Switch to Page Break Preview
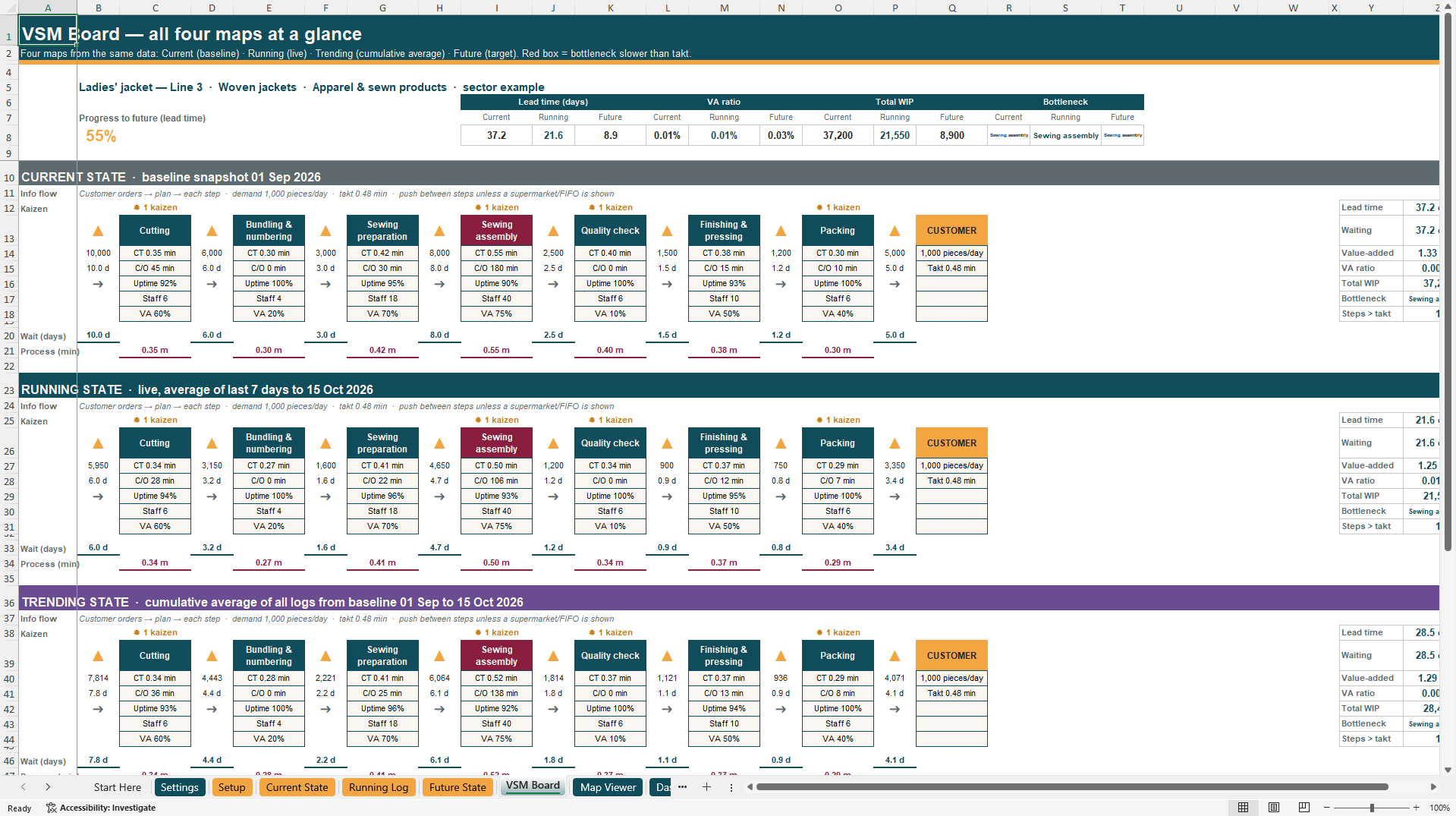 point(1303,808)
